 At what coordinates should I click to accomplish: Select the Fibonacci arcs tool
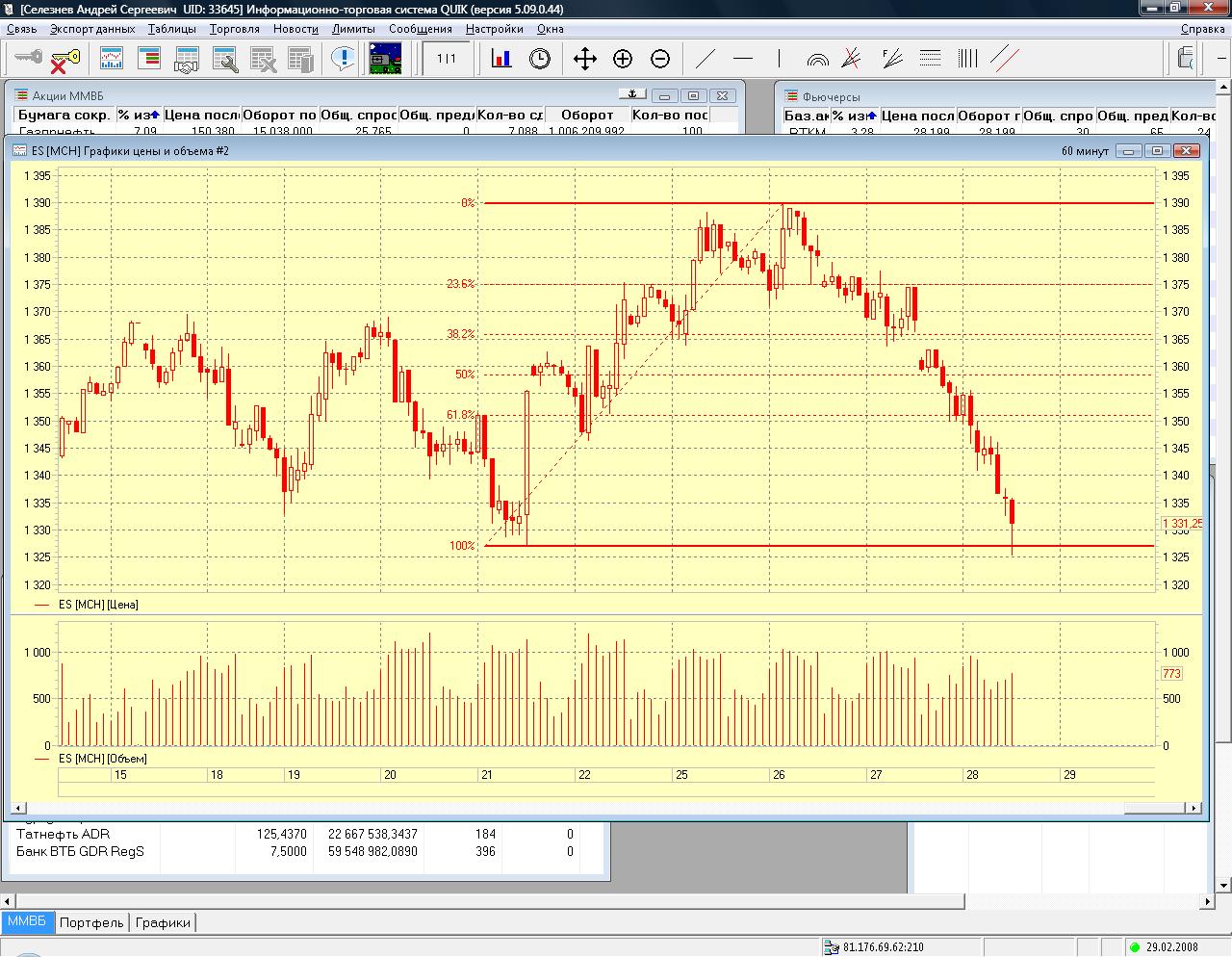pyautogui.click(x=817, y=59)
